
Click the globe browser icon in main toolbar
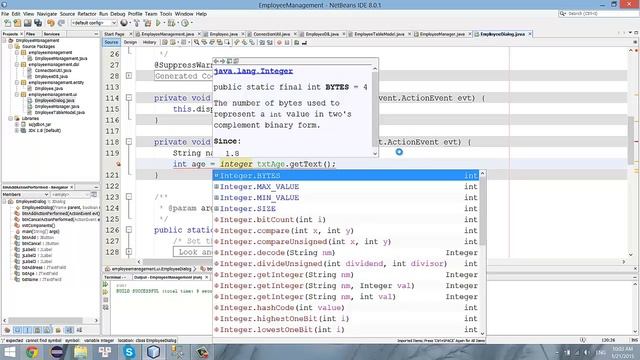tap(124, 23)
